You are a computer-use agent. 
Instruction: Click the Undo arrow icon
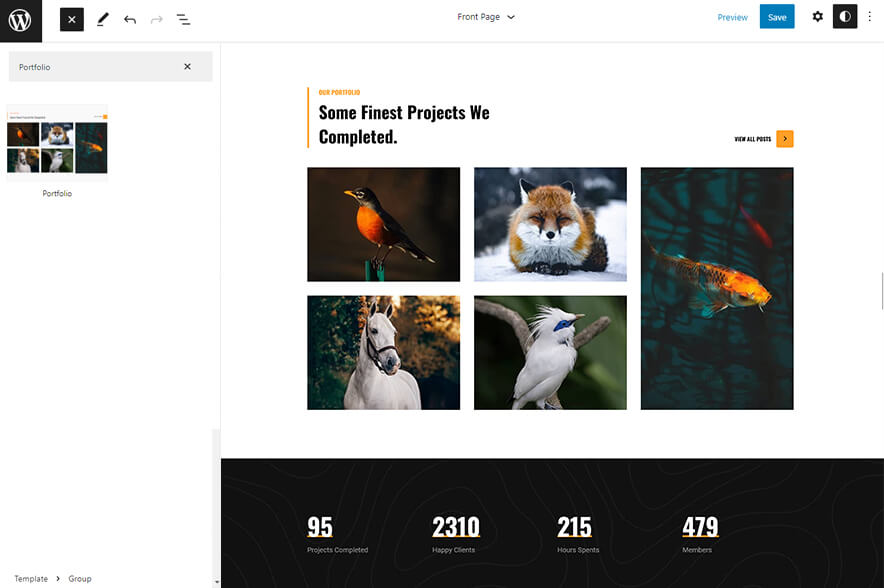(128, 18)
